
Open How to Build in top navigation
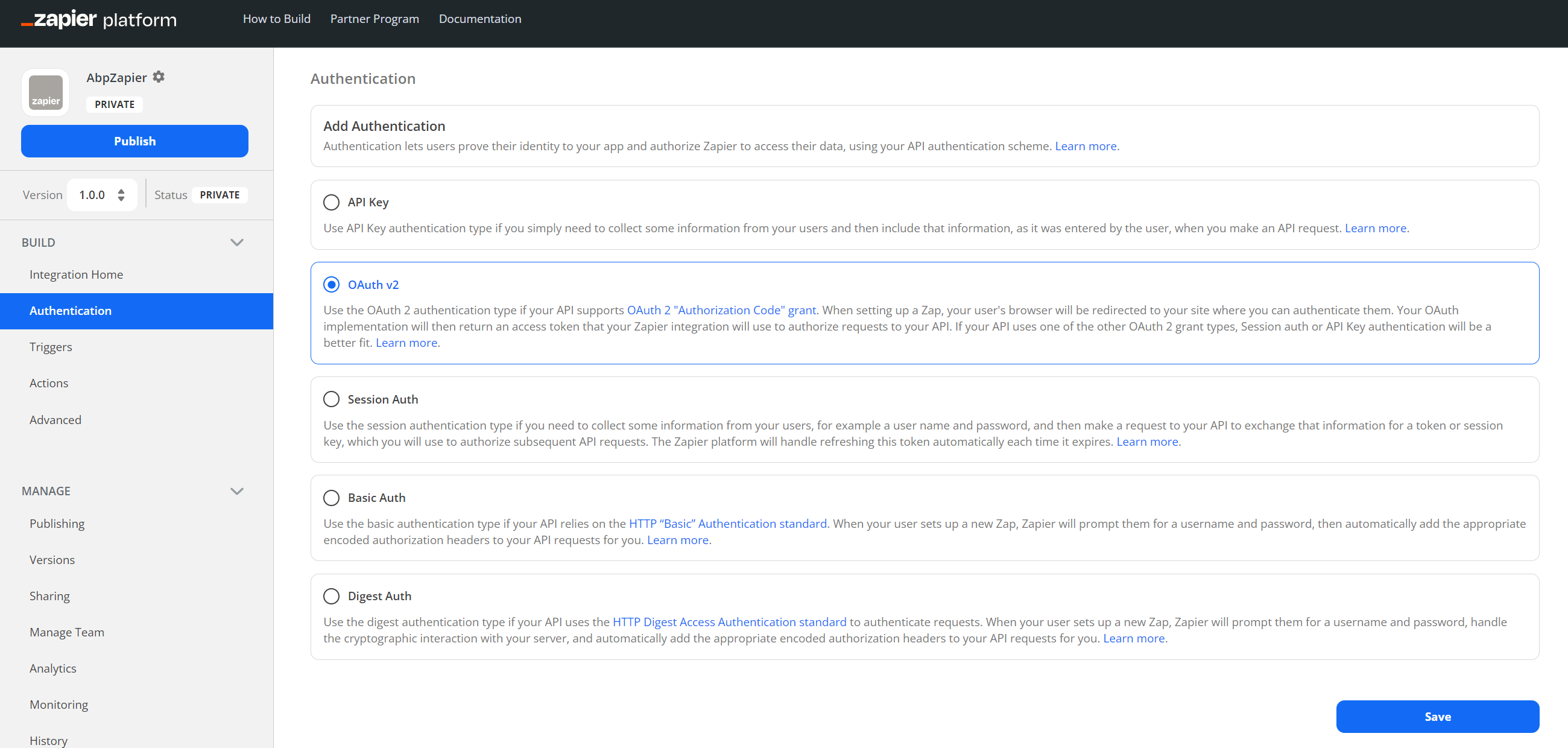(276, 19)
